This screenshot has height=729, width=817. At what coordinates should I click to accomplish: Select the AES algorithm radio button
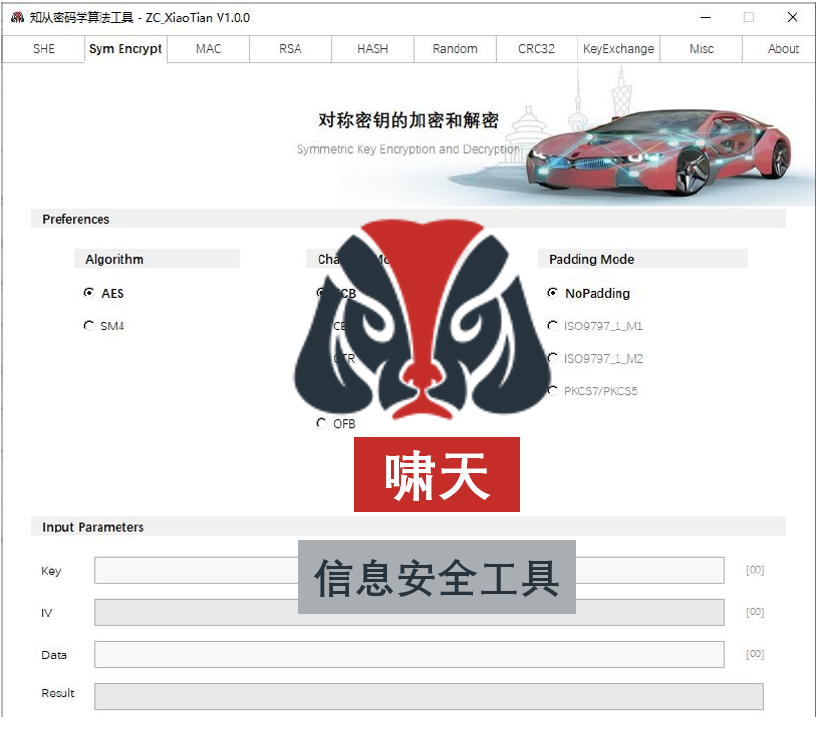click(x=89, y=293)
